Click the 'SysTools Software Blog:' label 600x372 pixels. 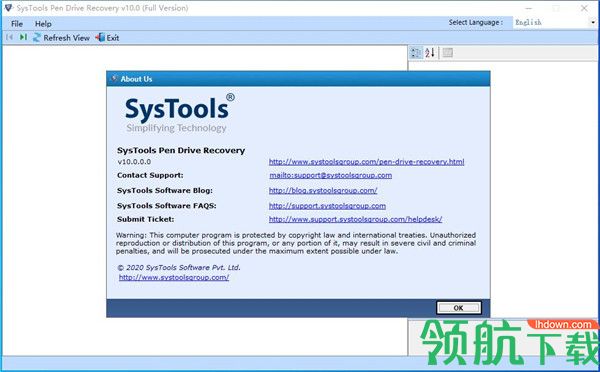coord(165,190)
